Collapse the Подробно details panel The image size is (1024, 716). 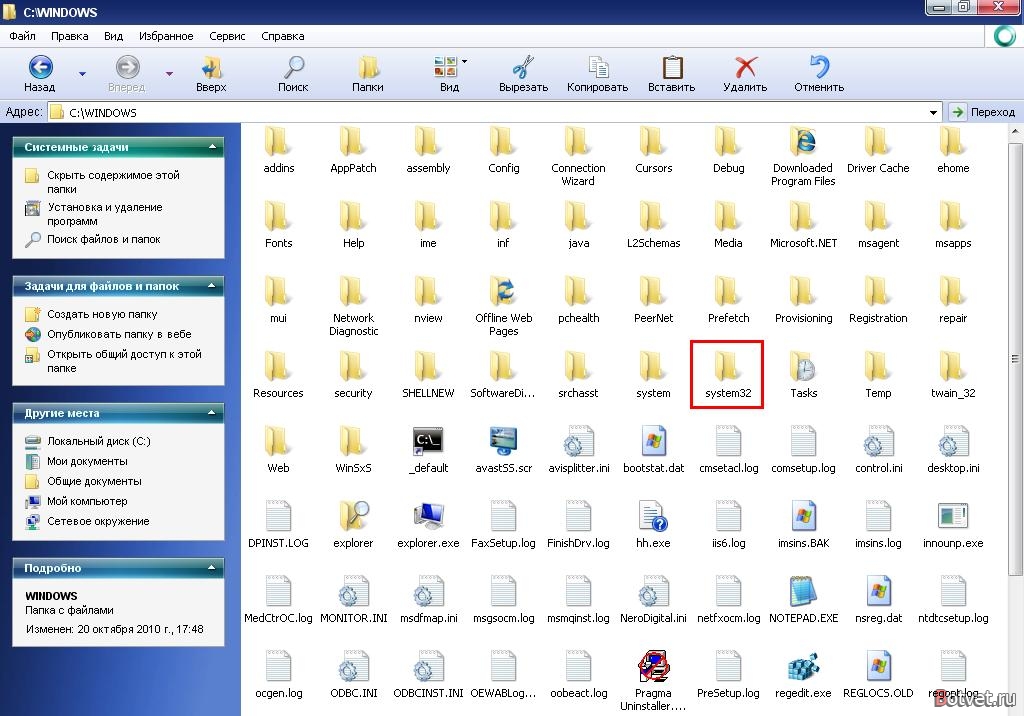point(212,568)
